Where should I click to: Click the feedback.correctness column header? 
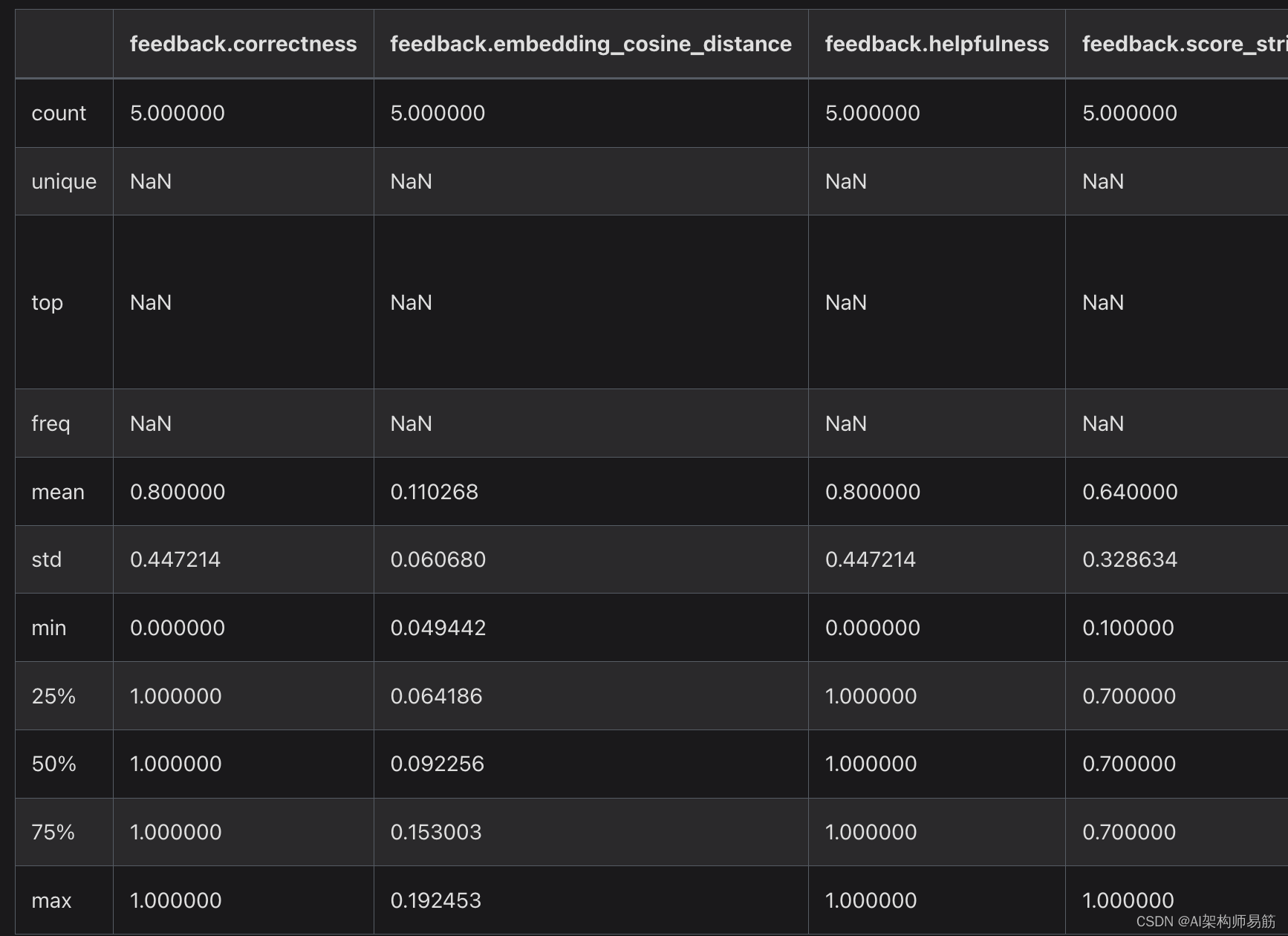(243, 43)
